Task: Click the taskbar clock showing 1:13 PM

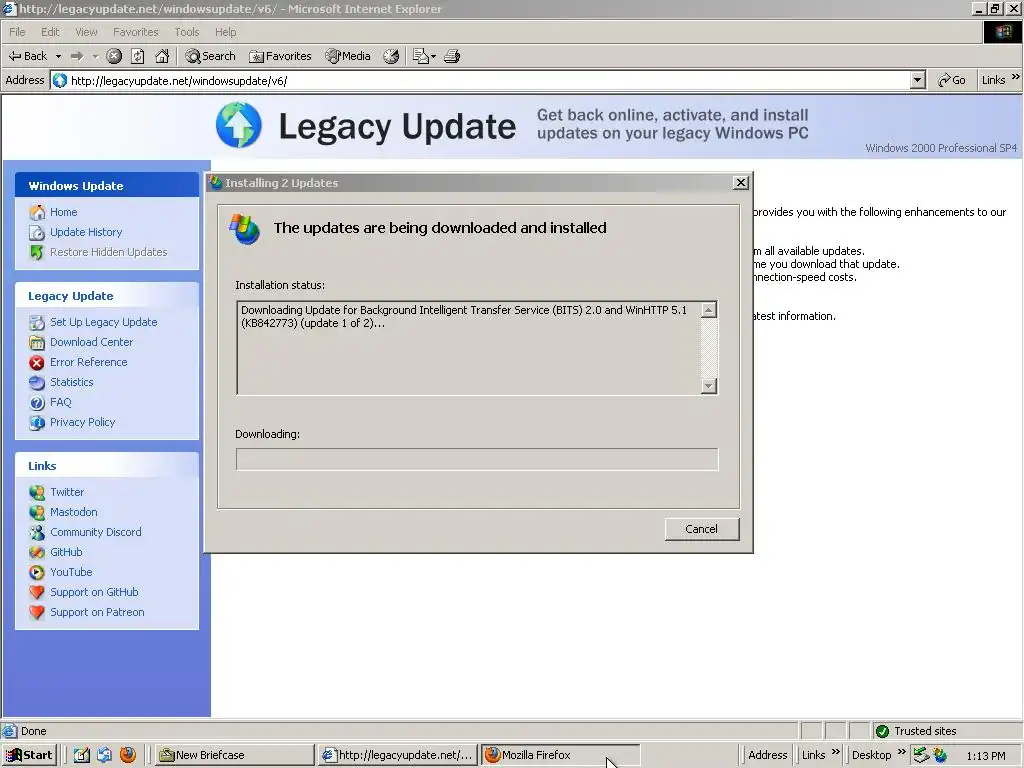Action: pos(985,756)
